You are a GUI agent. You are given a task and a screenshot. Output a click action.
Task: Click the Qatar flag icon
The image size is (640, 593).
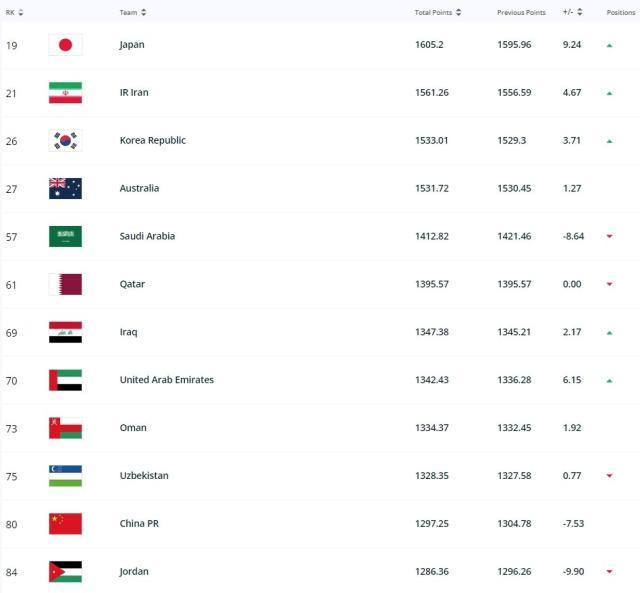pos(65,285)
